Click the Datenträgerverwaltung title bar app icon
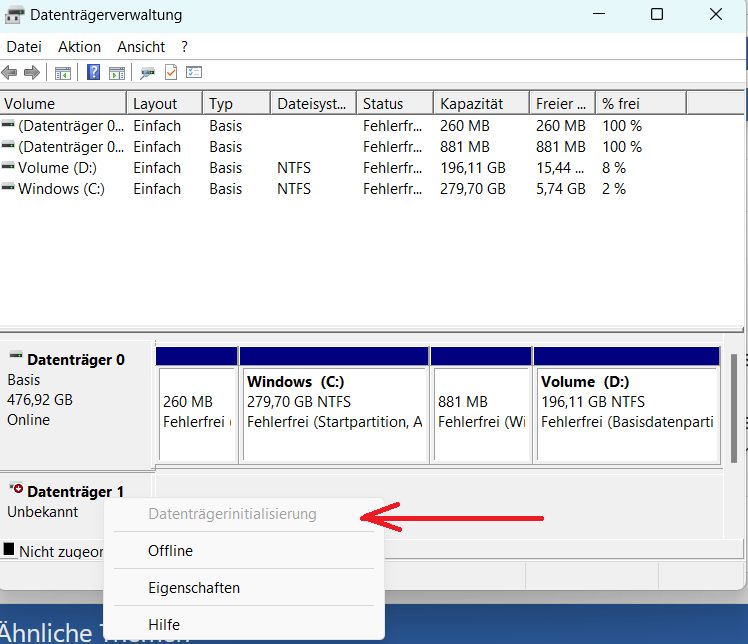The height and width of the screenshot is (644, 748). [x=14, y=15]
